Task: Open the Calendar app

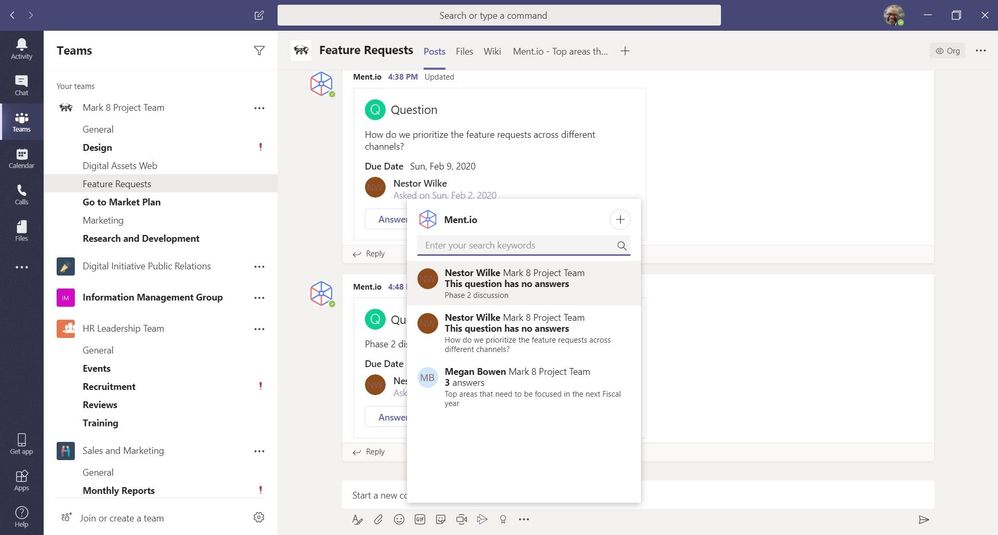Action: 22,158
